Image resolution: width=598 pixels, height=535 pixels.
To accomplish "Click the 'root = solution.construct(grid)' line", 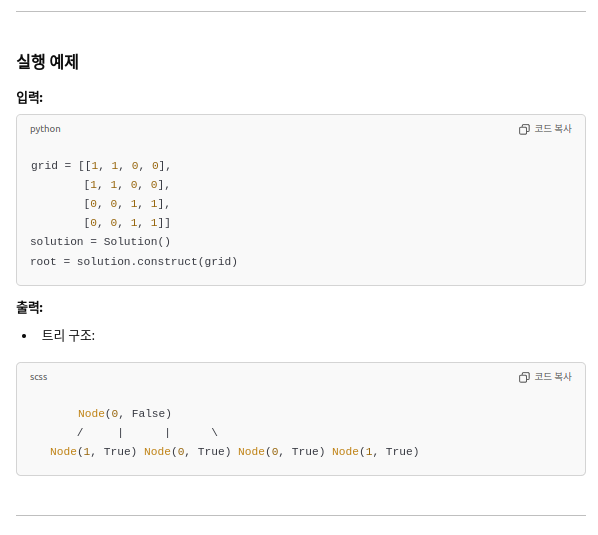I will [x=134, y=262].
